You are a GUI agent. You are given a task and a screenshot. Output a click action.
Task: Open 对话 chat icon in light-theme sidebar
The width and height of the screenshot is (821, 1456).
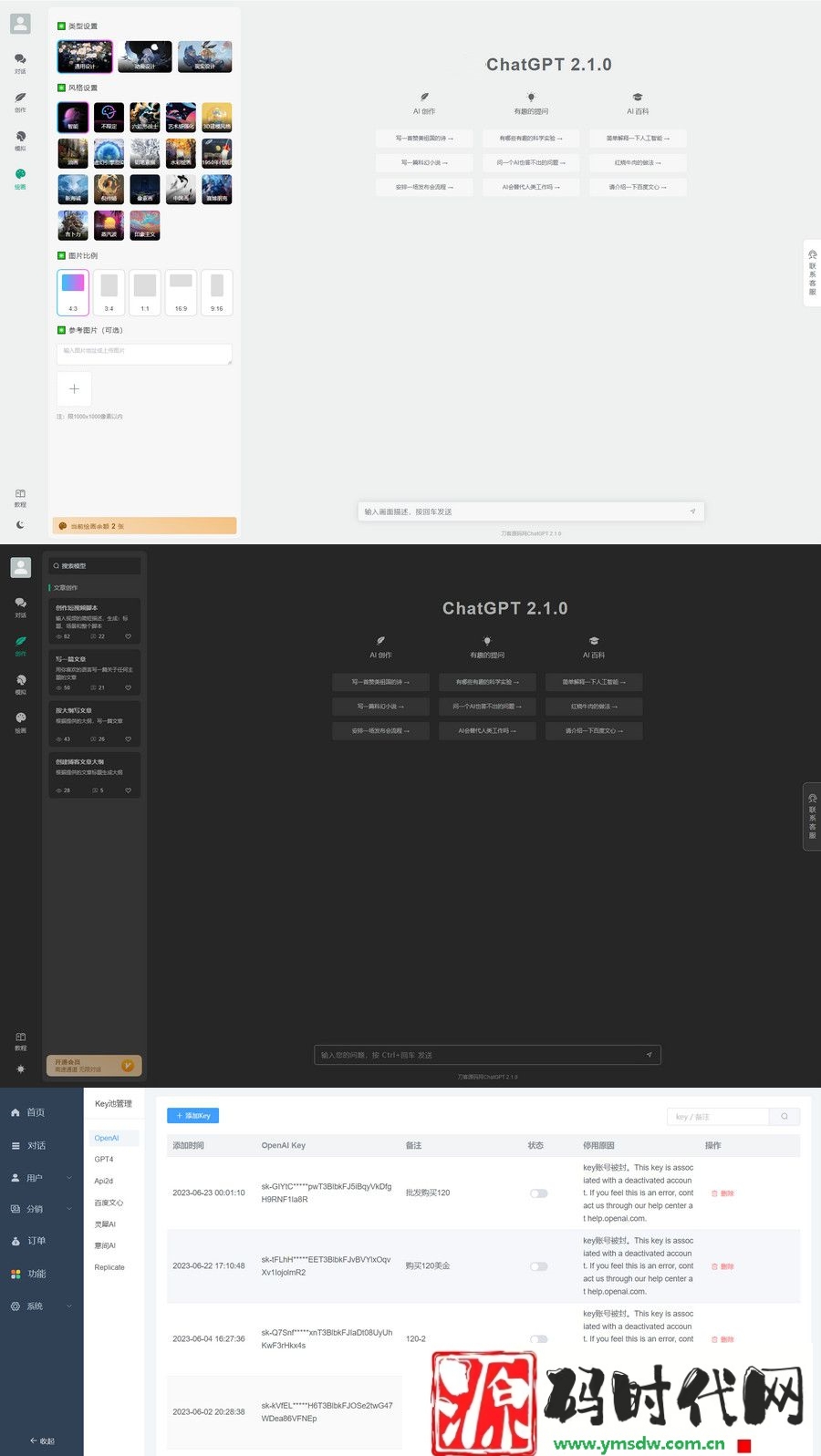click(20, 63)
